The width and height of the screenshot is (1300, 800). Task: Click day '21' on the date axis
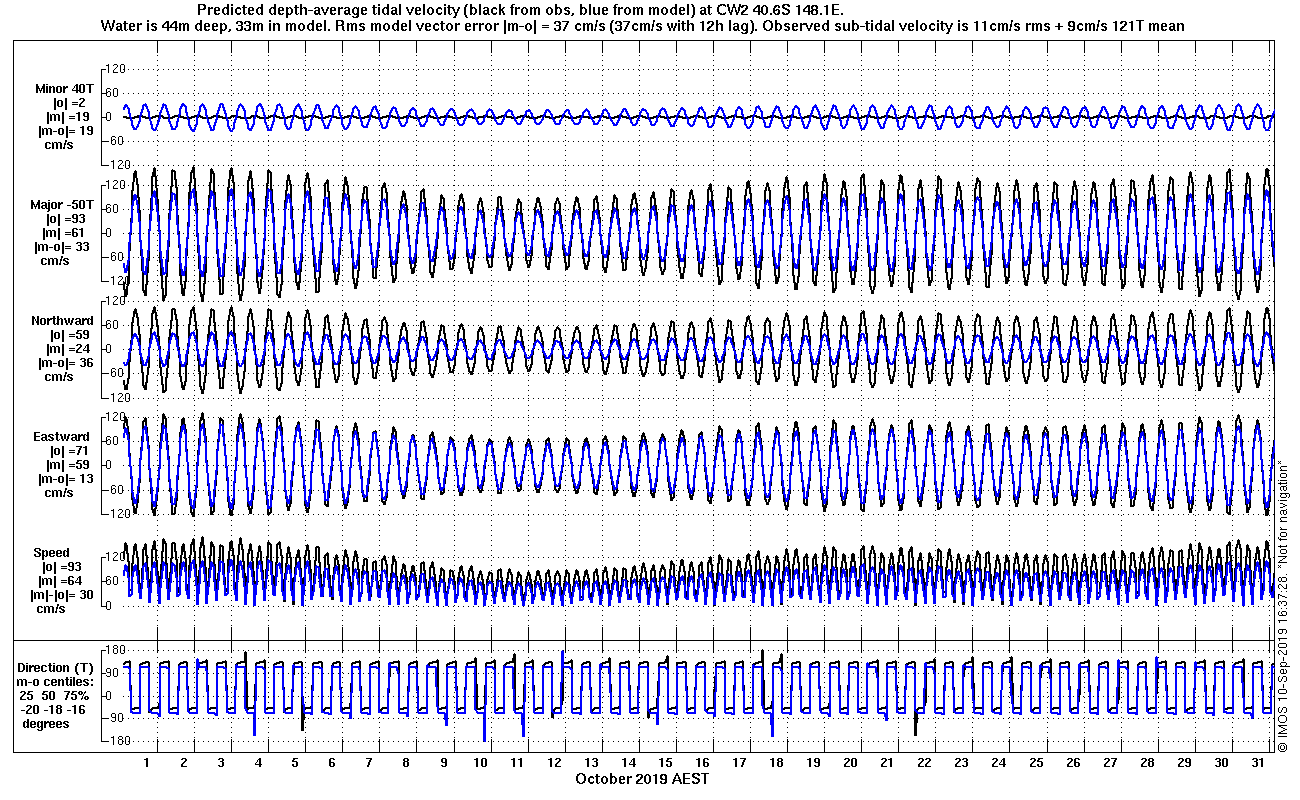[887, 763]
